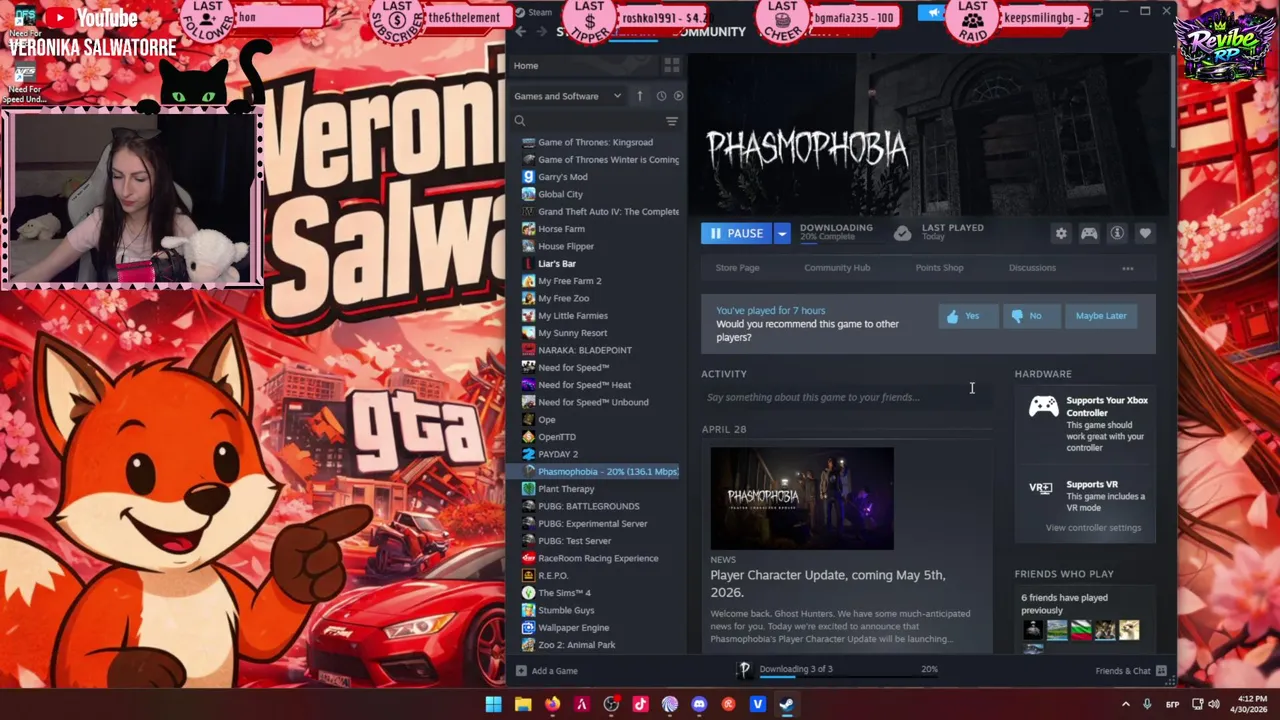Toggle sort order arrow beside Games and Software

coord(640,96)
